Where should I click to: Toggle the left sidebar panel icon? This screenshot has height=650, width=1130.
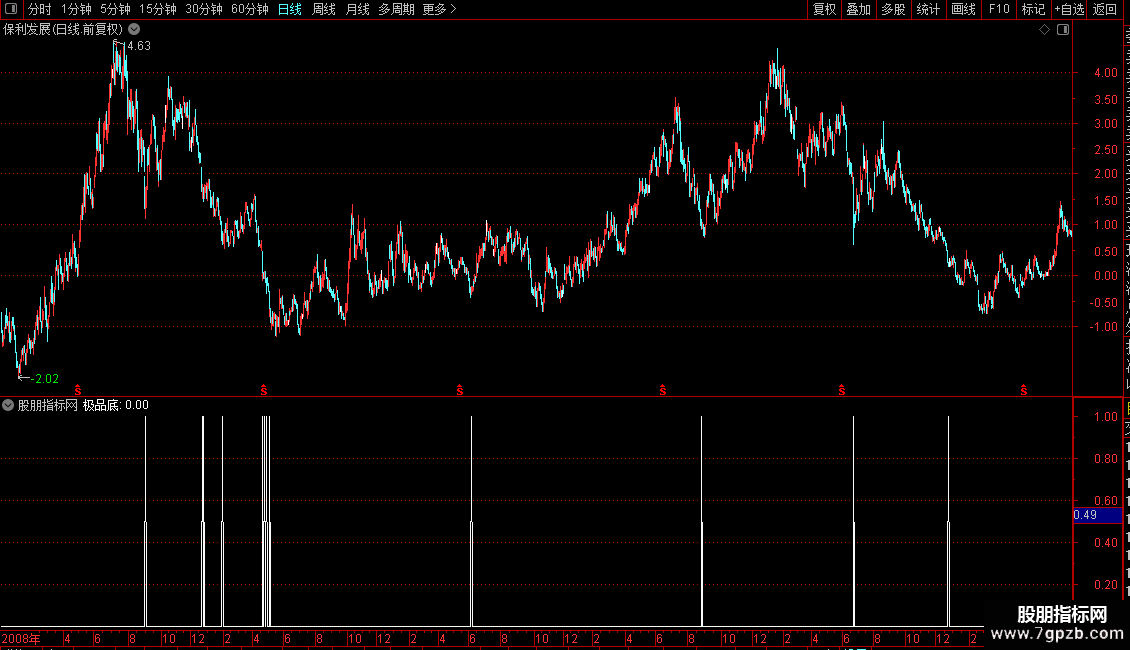pos(11,9)
